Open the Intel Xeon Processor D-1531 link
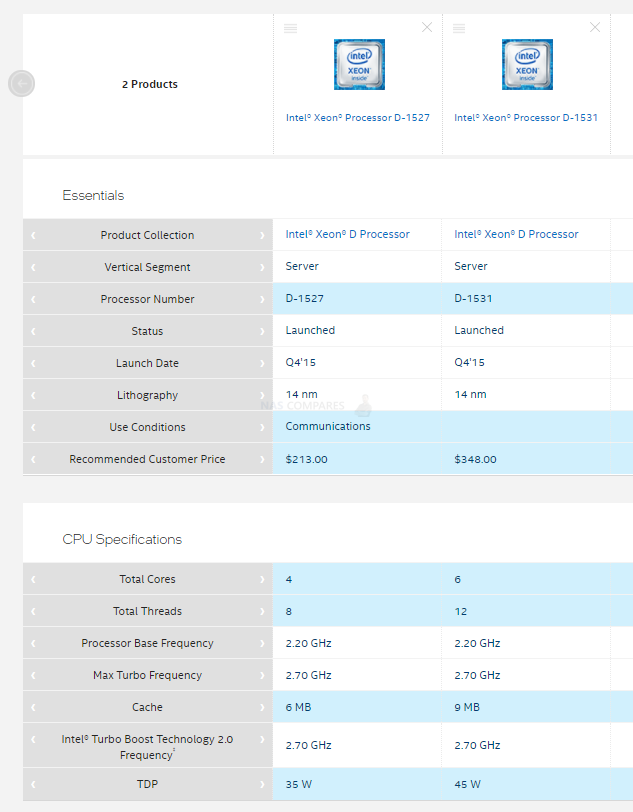 tap(526, 118)
